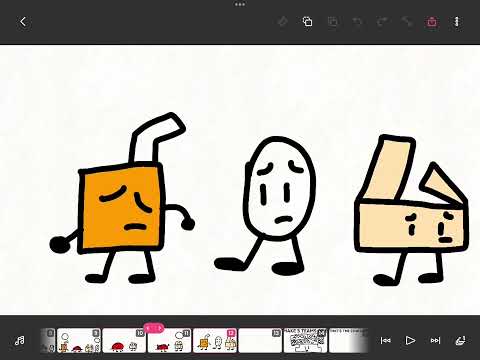Screen dimensions: 480x360
Task: Open the layers panel icon
Action: point(460,340)
